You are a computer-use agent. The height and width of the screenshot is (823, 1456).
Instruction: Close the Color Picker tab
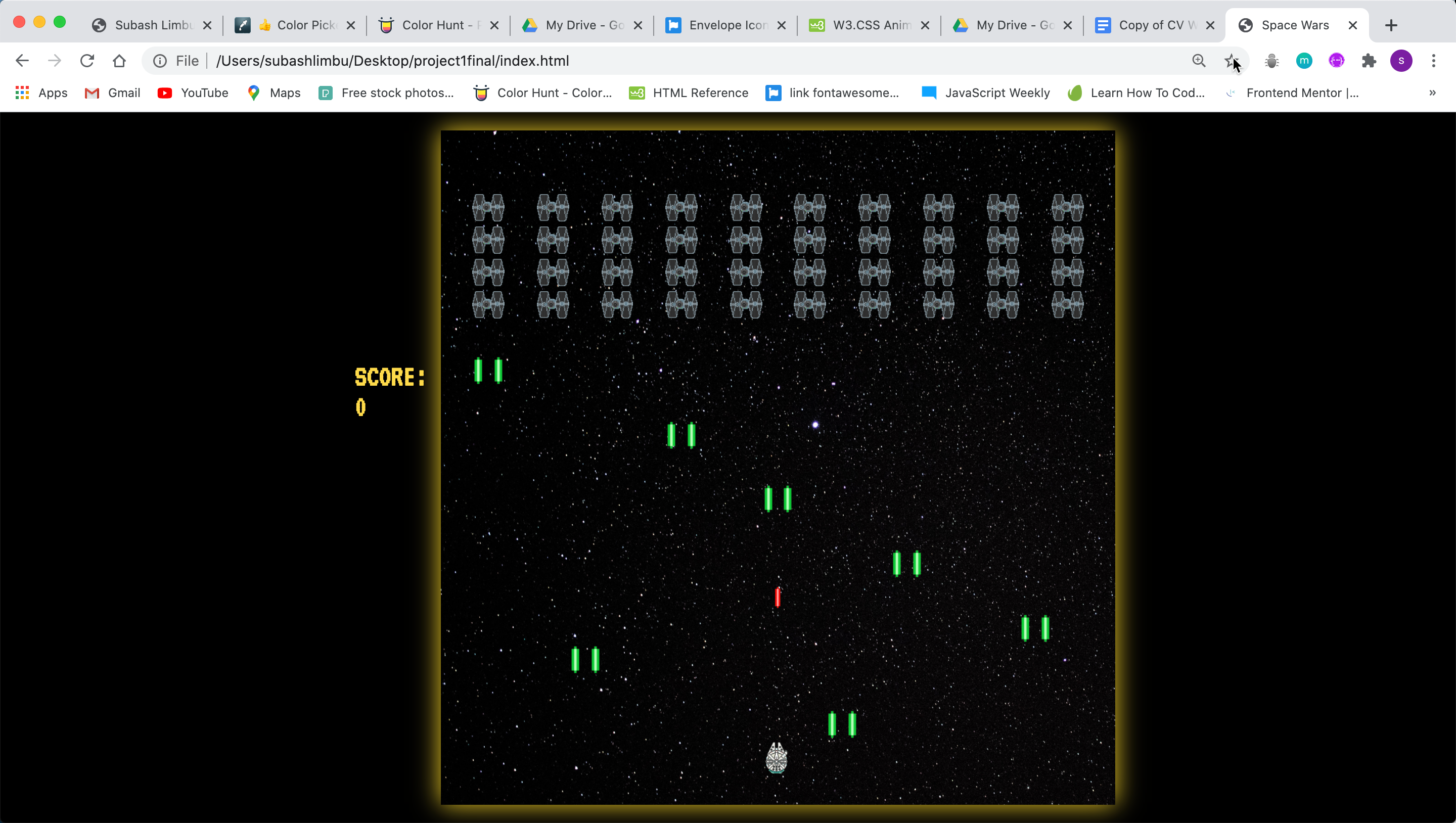pos(351,25)
